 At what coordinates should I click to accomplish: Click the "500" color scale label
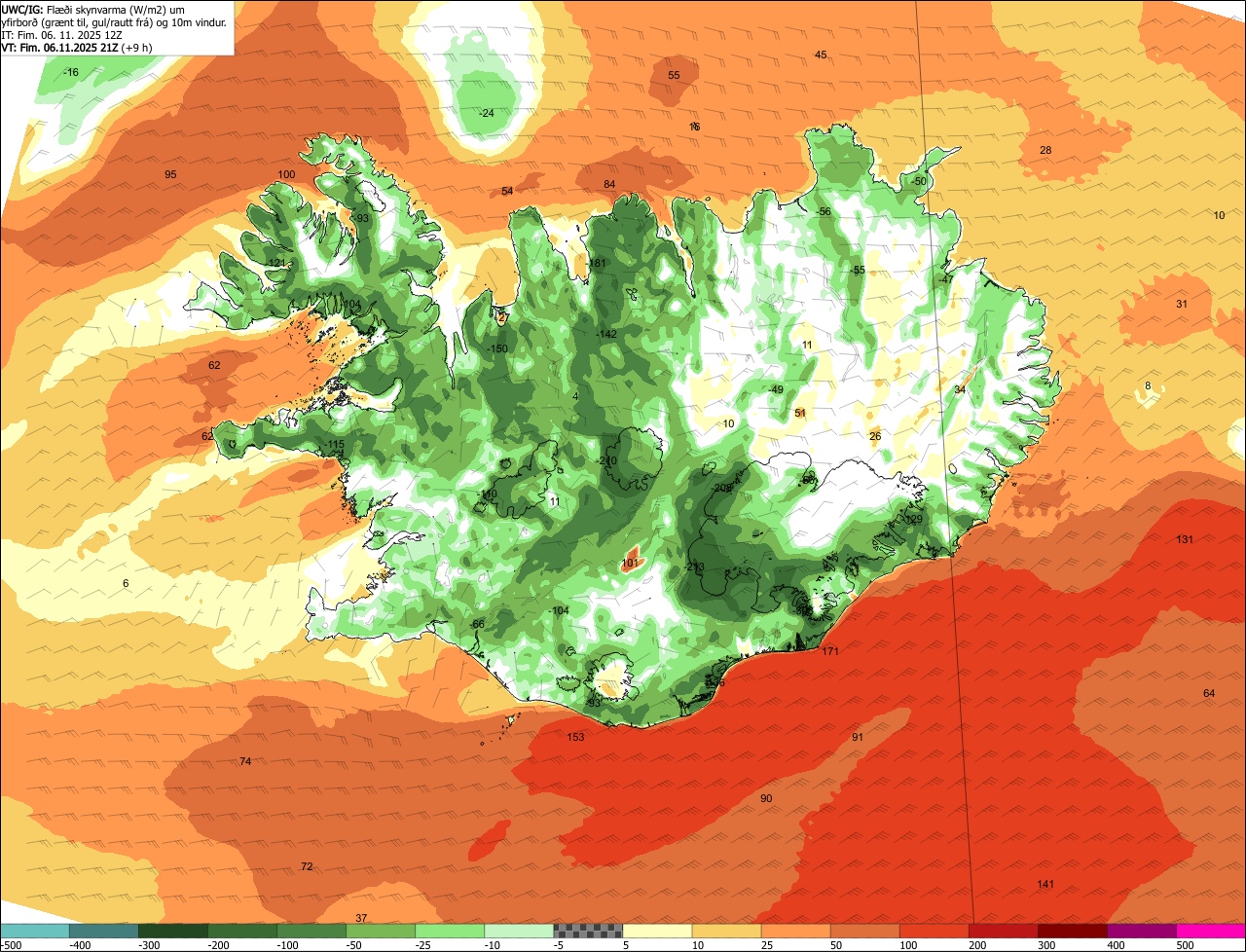click(1185, 945)
